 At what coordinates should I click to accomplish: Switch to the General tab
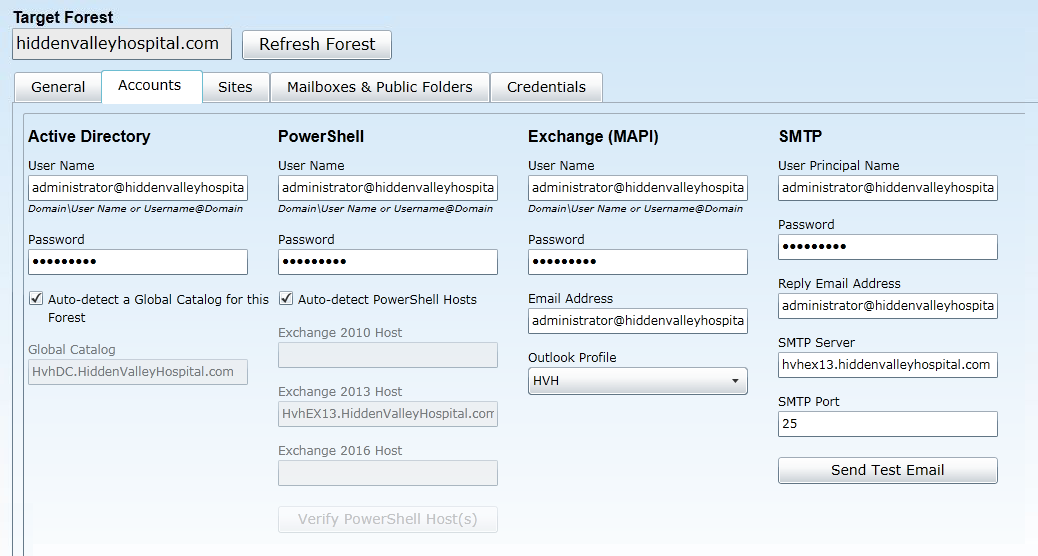(58, 87)
